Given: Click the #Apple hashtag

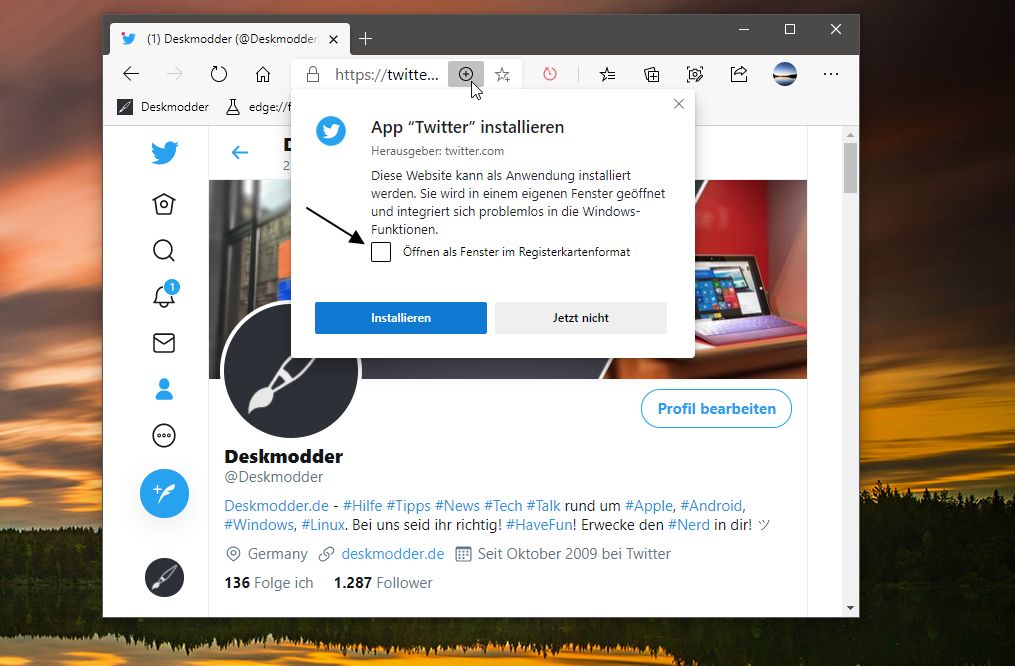Looking at the screenshot, I should pos(649,505).
